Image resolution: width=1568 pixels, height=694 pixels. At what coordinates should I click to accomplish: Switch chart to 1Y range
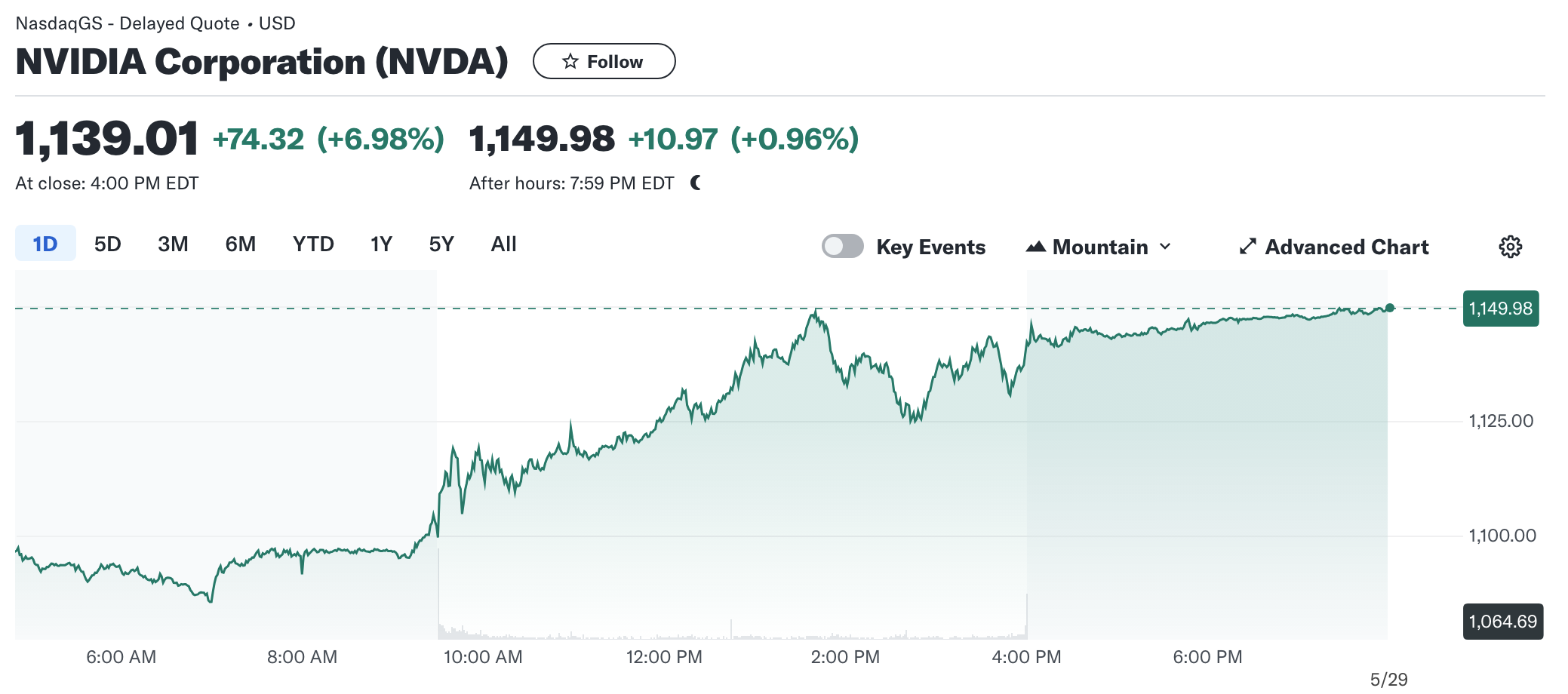click(x=381, y=244)
